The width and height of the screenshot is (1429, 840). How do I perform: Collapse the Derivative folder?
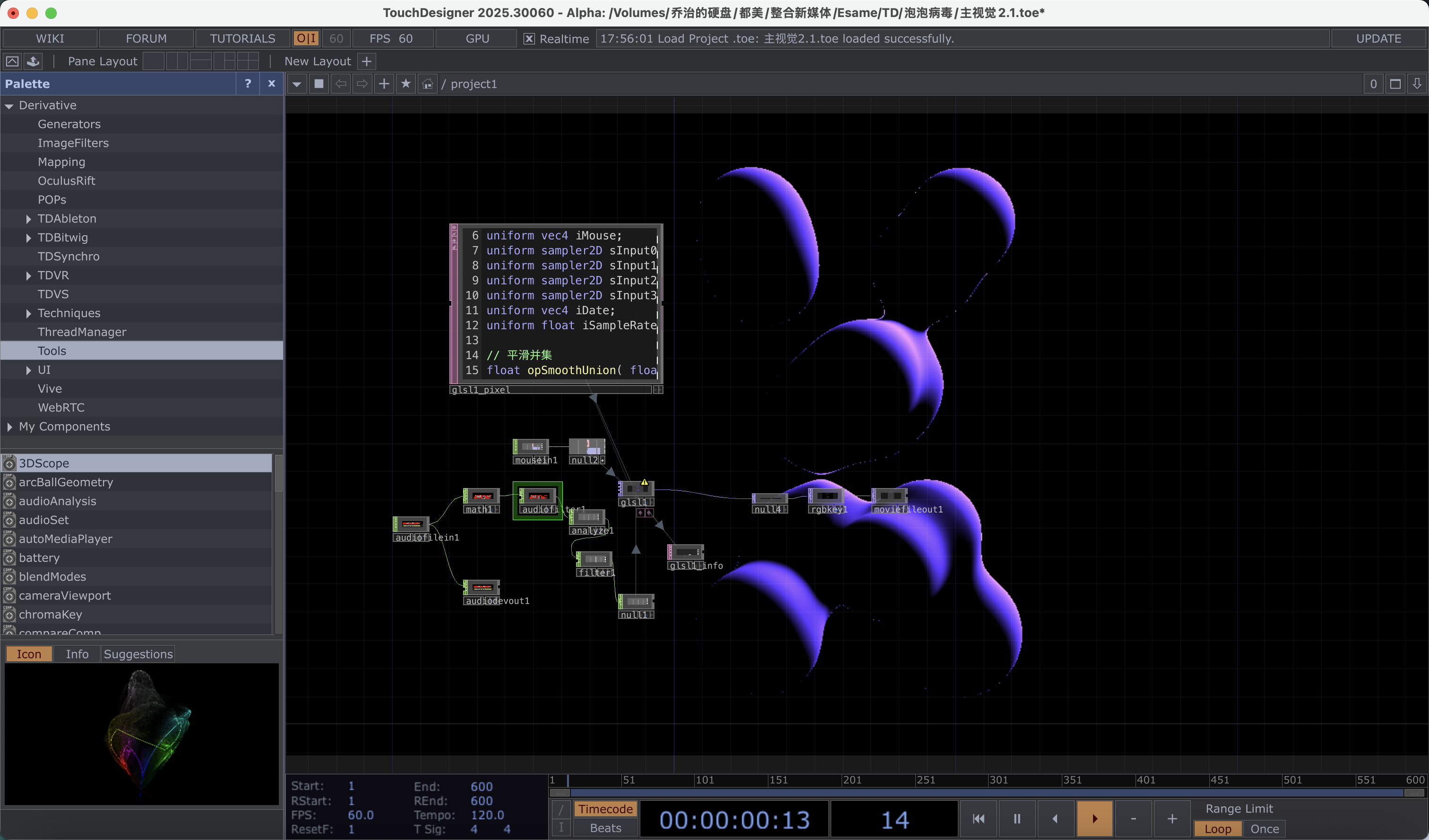click(9, 106)
